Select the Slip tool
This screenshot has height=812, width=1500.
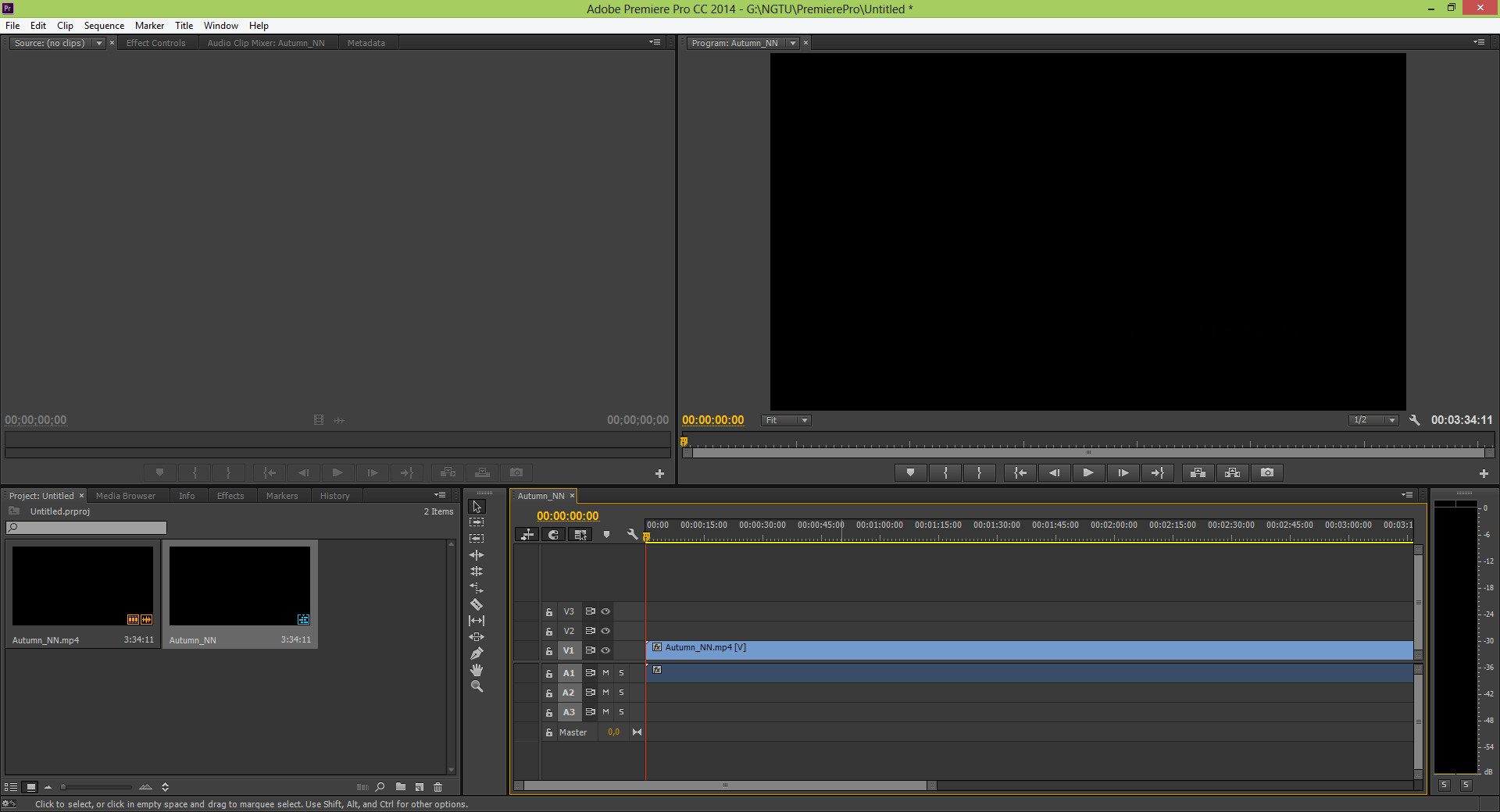click(x=477, y=621)
